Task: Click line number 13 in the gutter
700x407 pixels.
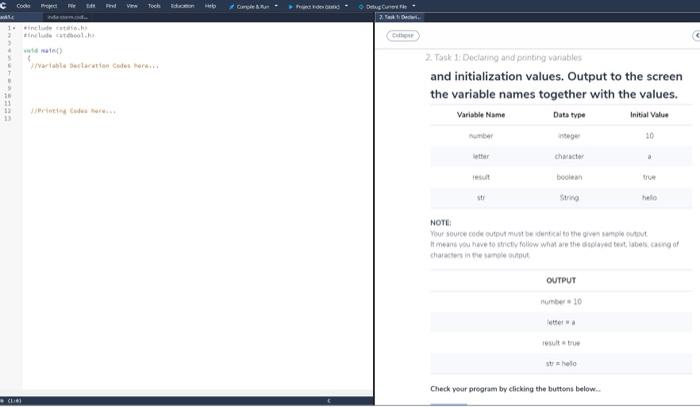Action: pos(7,118)
